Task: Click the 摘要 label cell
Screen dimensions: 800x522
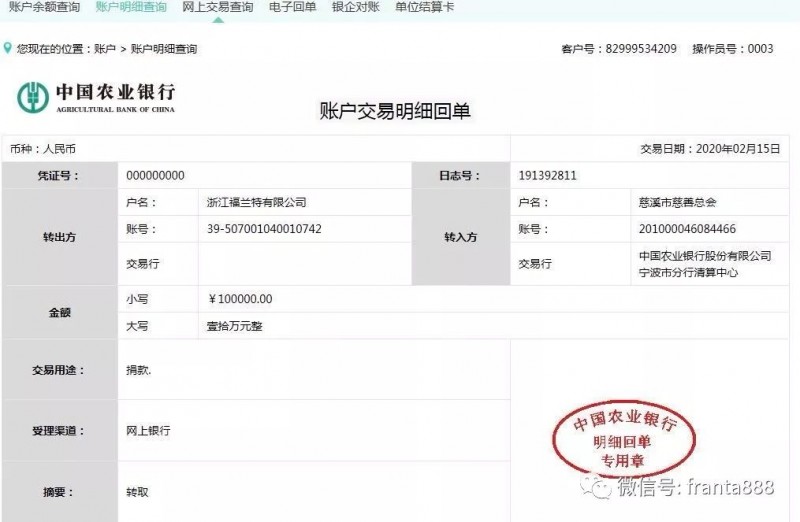Action: (x=60, y=492)
